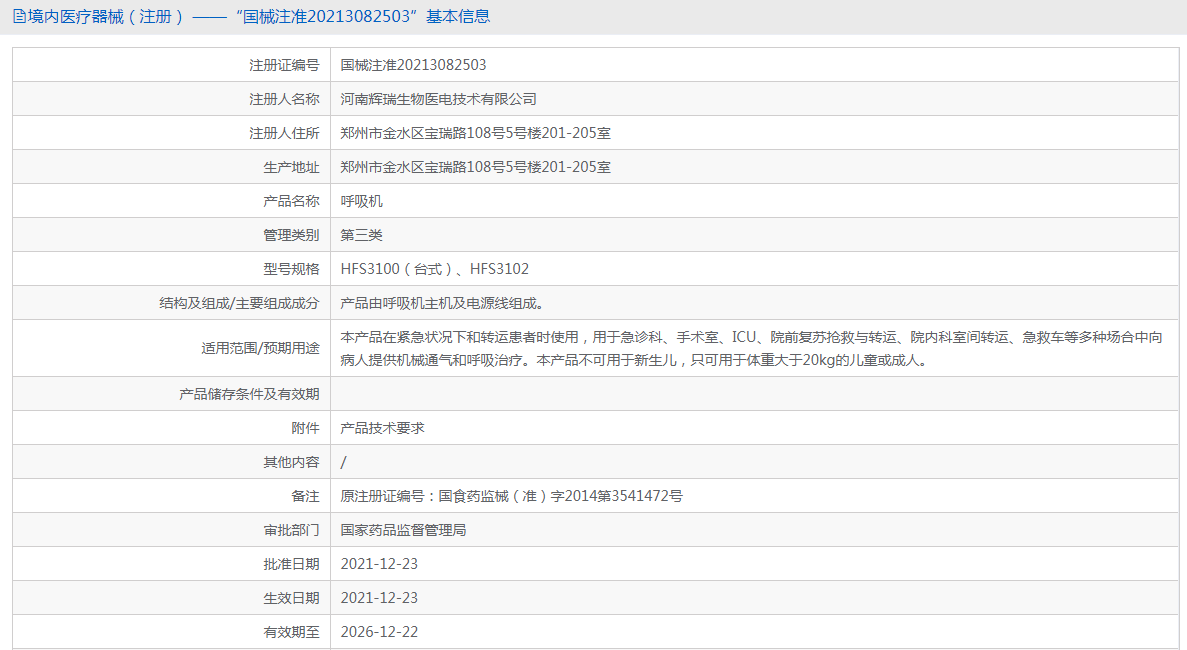The image size is (1187, 650).
Task: Click the 管理类别 label
Action: pos(291,235)
